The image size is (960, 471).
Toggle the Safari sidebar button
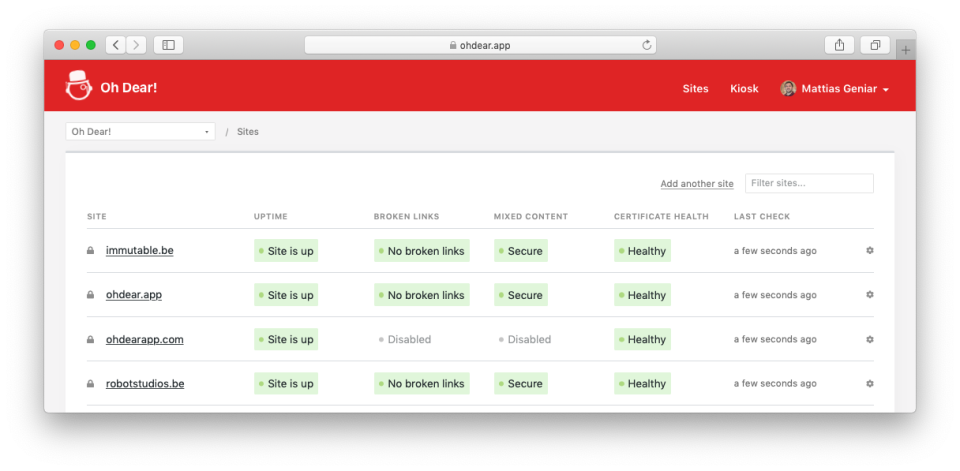pyautogui.click(x=168, y=45)
